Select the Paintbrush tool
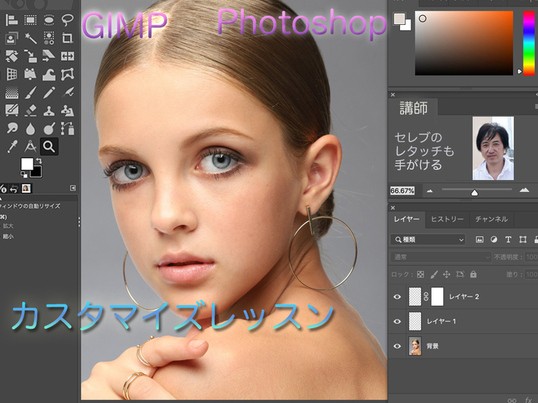 click(30, 92)
